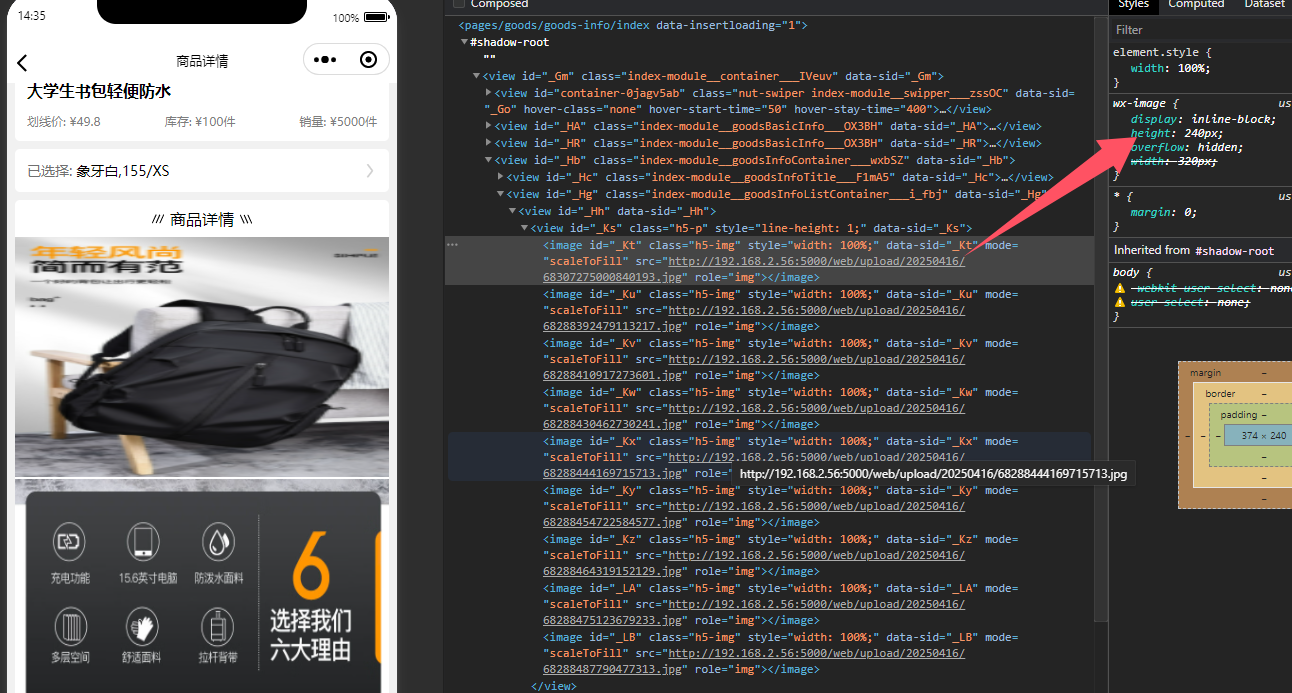Expand the _HA goodsBasicInfo view
The image size is (1292, 693).
(x=489, y=126)
